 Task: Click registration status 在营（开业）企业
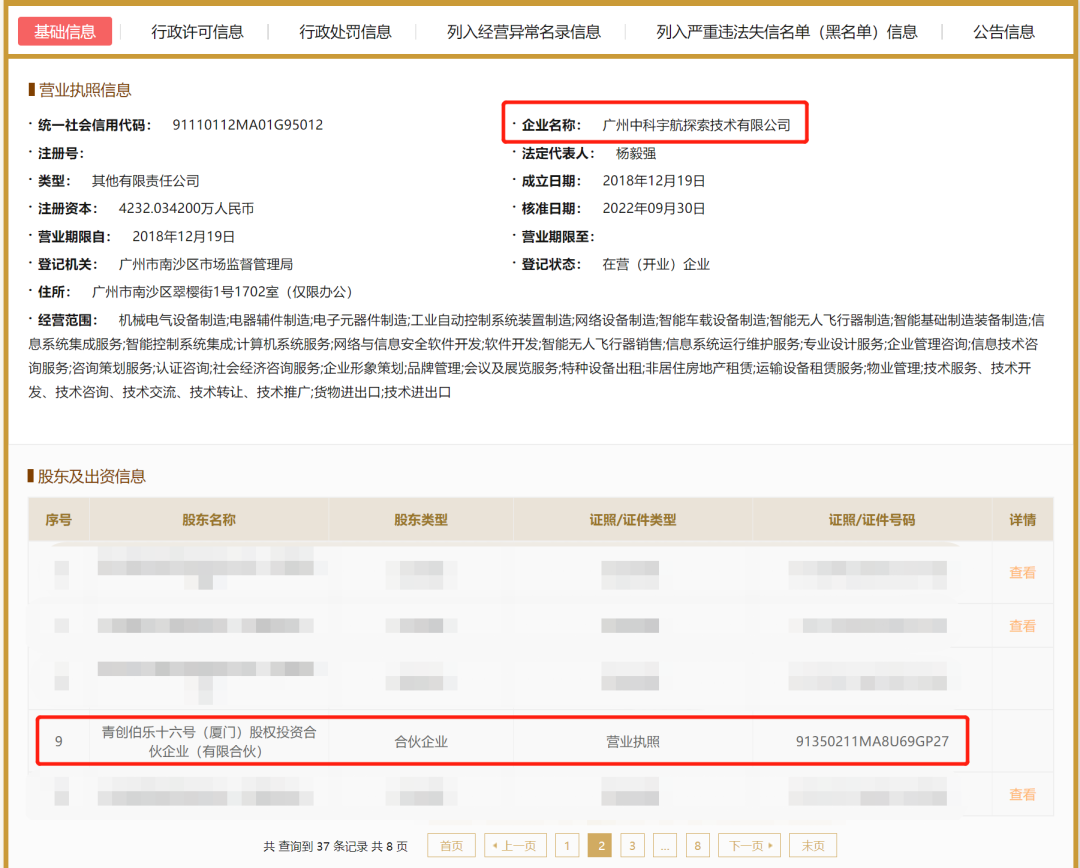[x=656, y=264]
